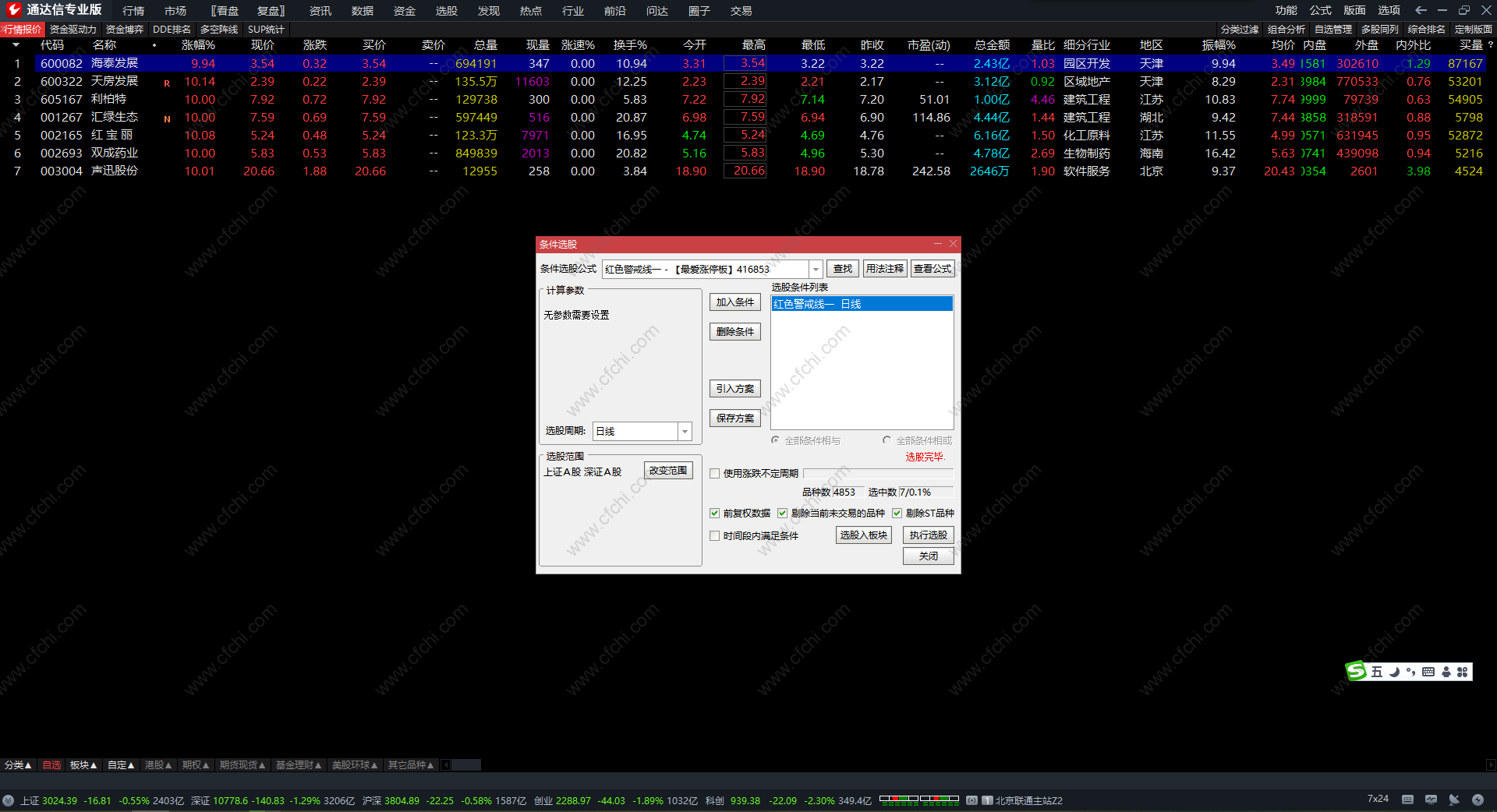This screenshot has height=812, width=1497.
Task: Click the broadcast icon before 北京联通主站Z2
Action: coord(971,800)
